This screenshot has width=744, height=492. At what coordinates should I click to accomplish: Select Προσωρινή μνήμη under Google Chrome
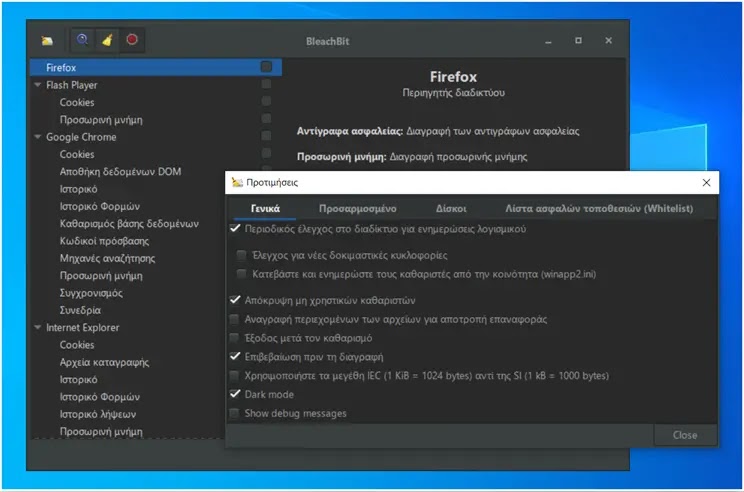tap(101, 275)
